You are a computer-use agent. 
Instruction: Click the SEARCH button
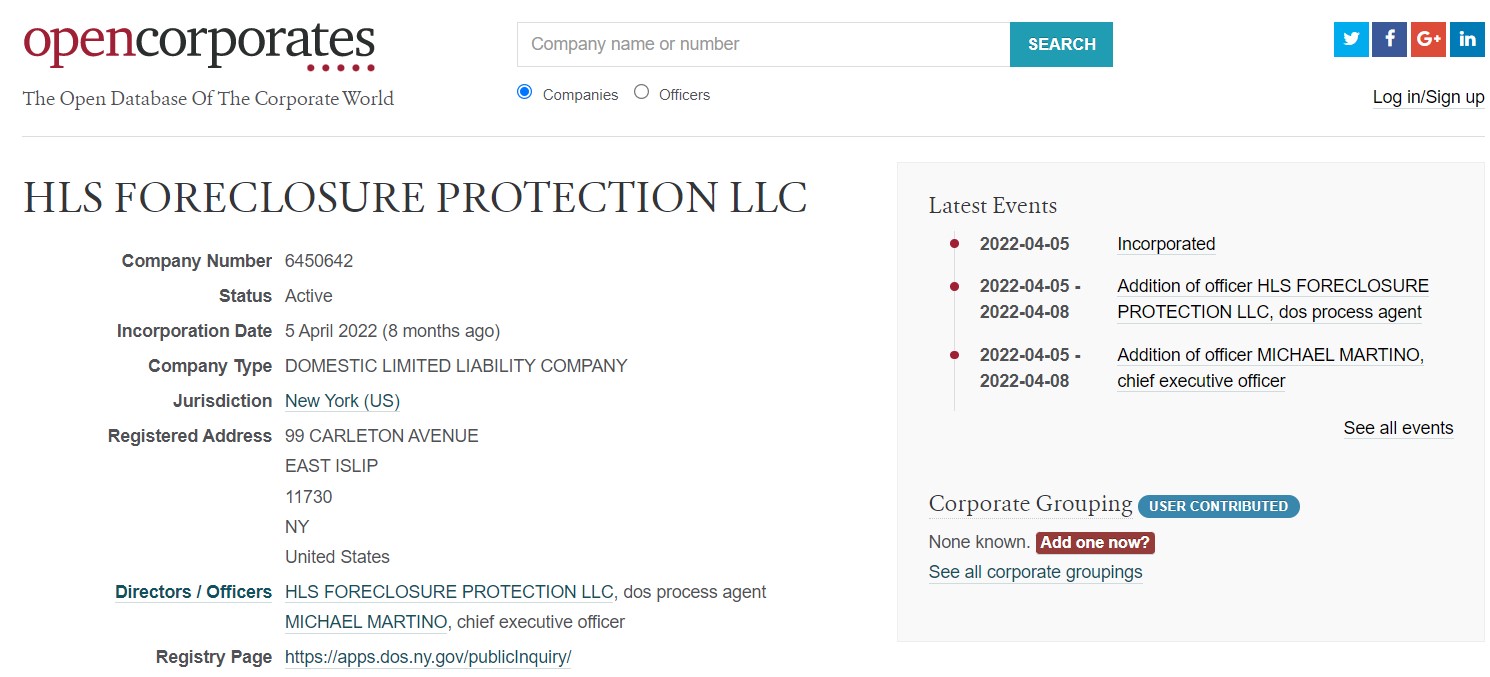1061,44
